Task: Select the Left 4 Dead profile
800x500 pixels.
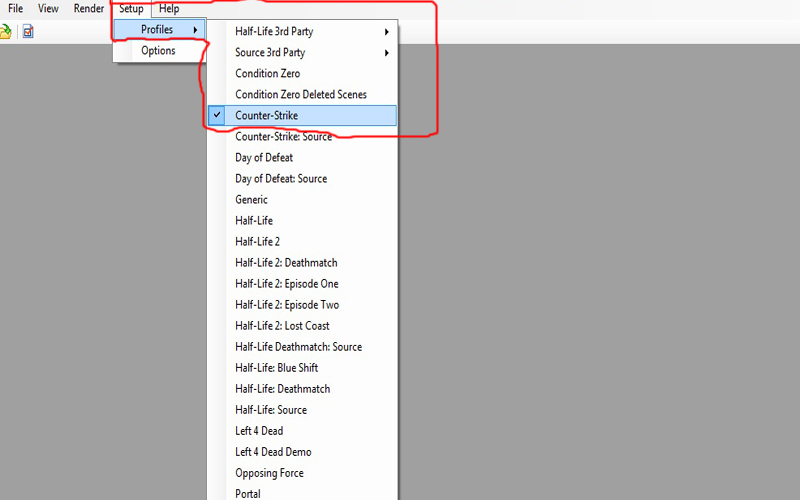Action: tap(302, 431)
